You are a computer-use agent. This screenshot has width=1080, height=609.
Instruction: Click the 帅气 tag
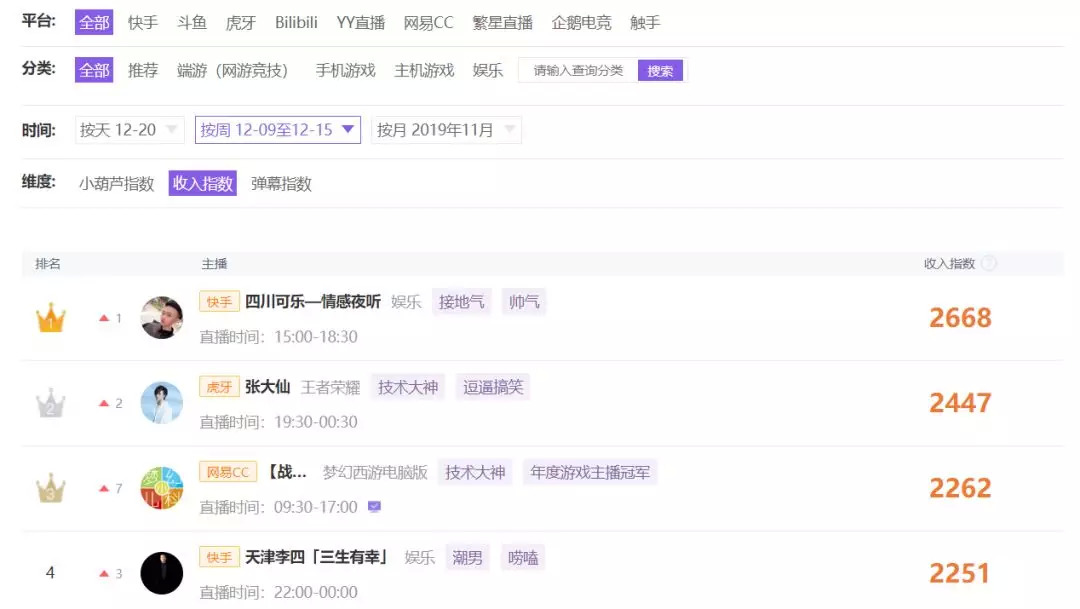524,302
